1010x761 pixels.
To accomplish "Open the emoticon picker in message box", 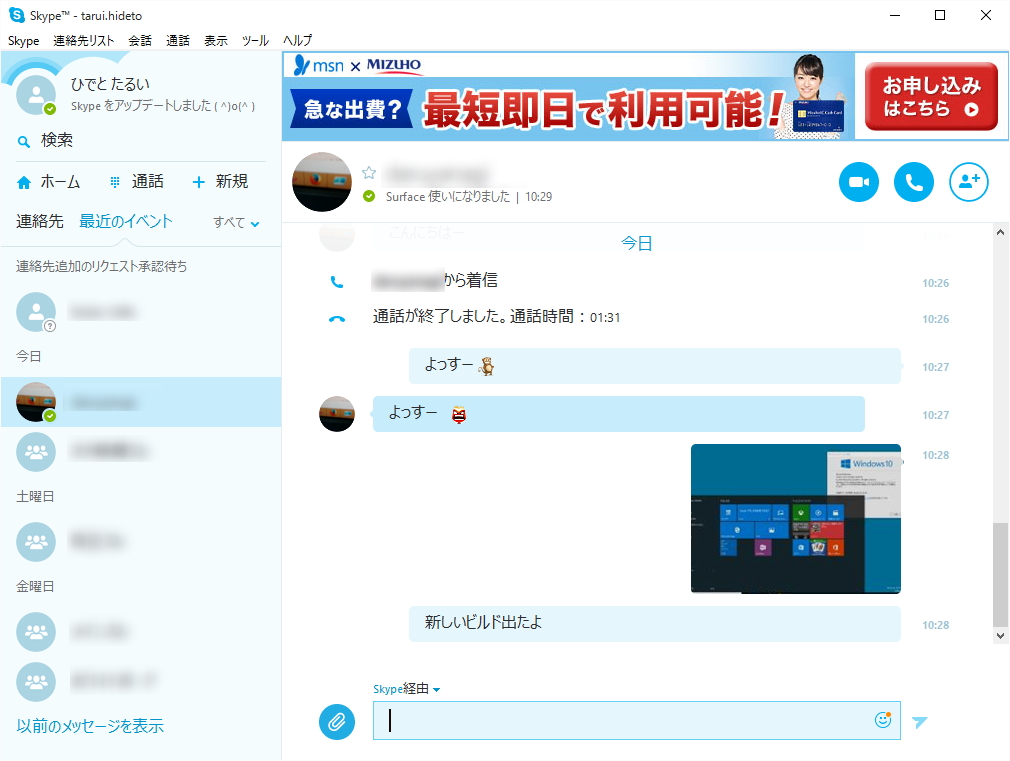I will point(881,719).
